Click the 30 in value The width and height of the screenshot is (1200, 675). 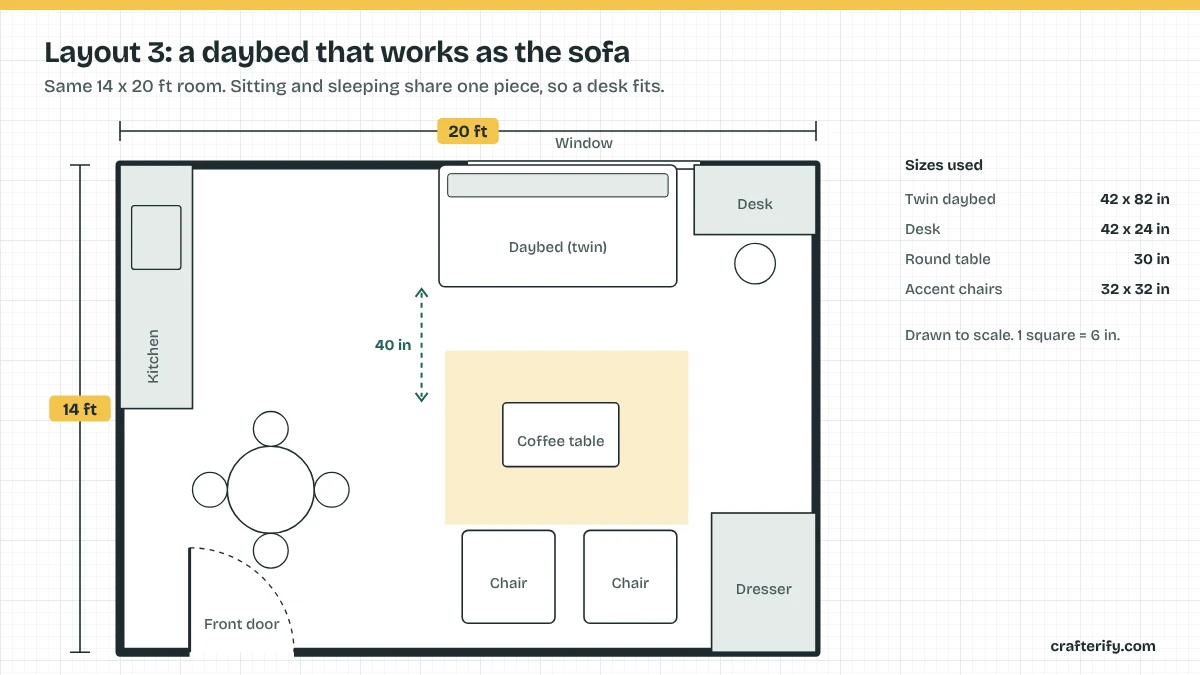point(1150,259)
